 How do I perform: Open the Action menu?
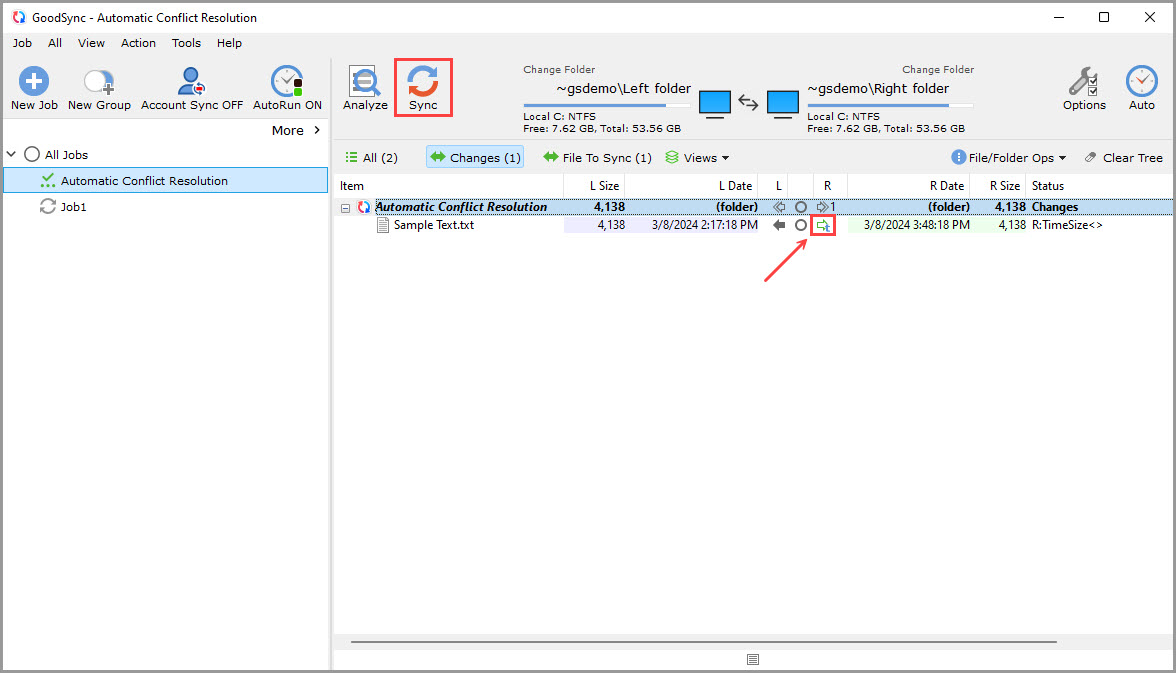pyautogui.click(x=139, y=44)
